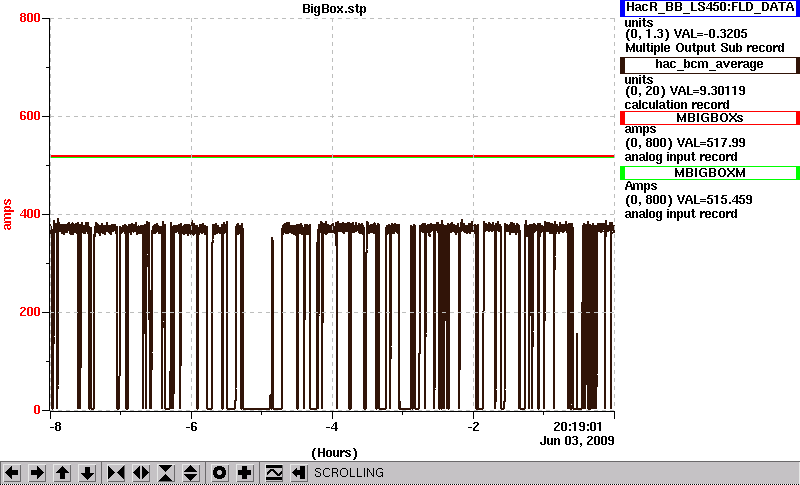The image size is (800, 485).
Task: Click the red 'amps' y-axis label
Action: tap(7, 215)
